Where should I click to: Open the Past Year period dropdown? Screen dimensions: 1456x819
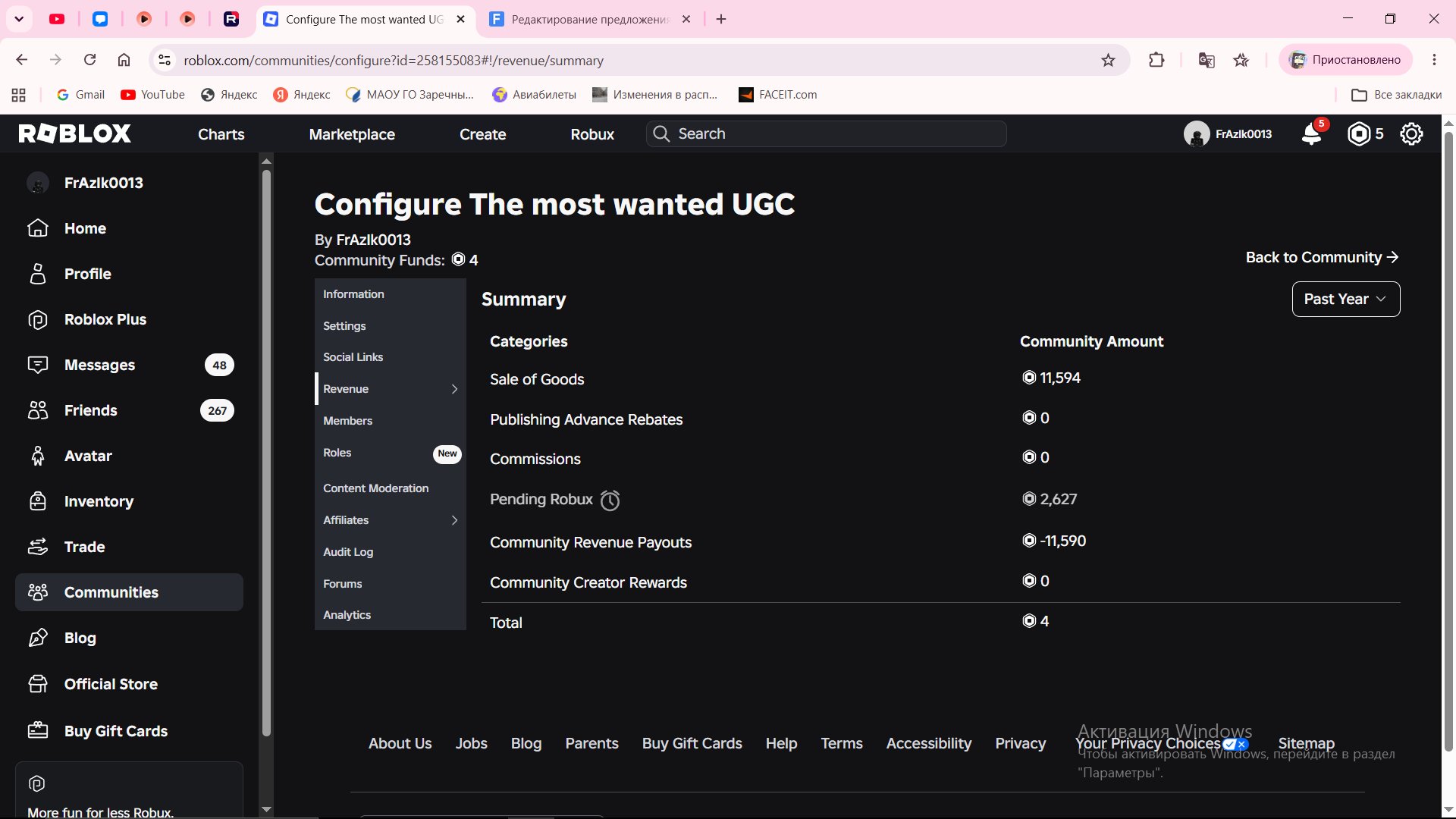click(1345, 299)
